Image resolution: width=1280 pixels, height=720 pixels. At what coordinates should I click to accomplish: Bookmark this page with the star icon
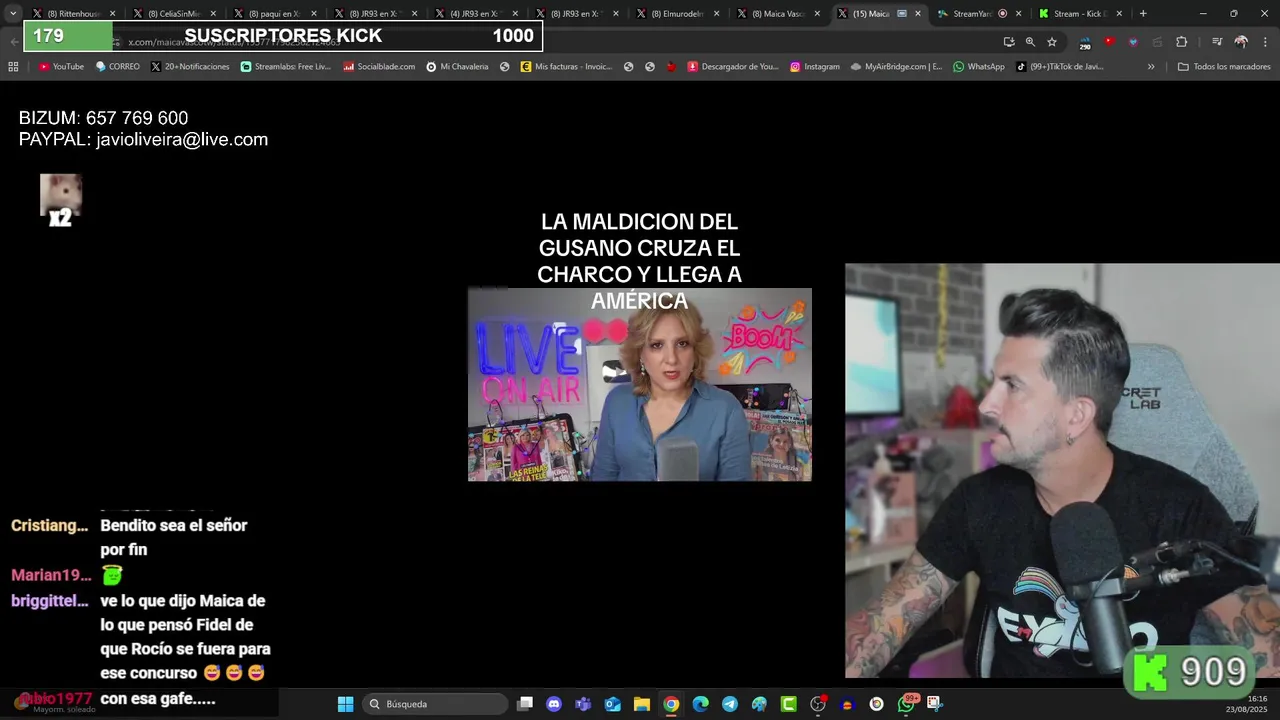[x=1052, y=42]
